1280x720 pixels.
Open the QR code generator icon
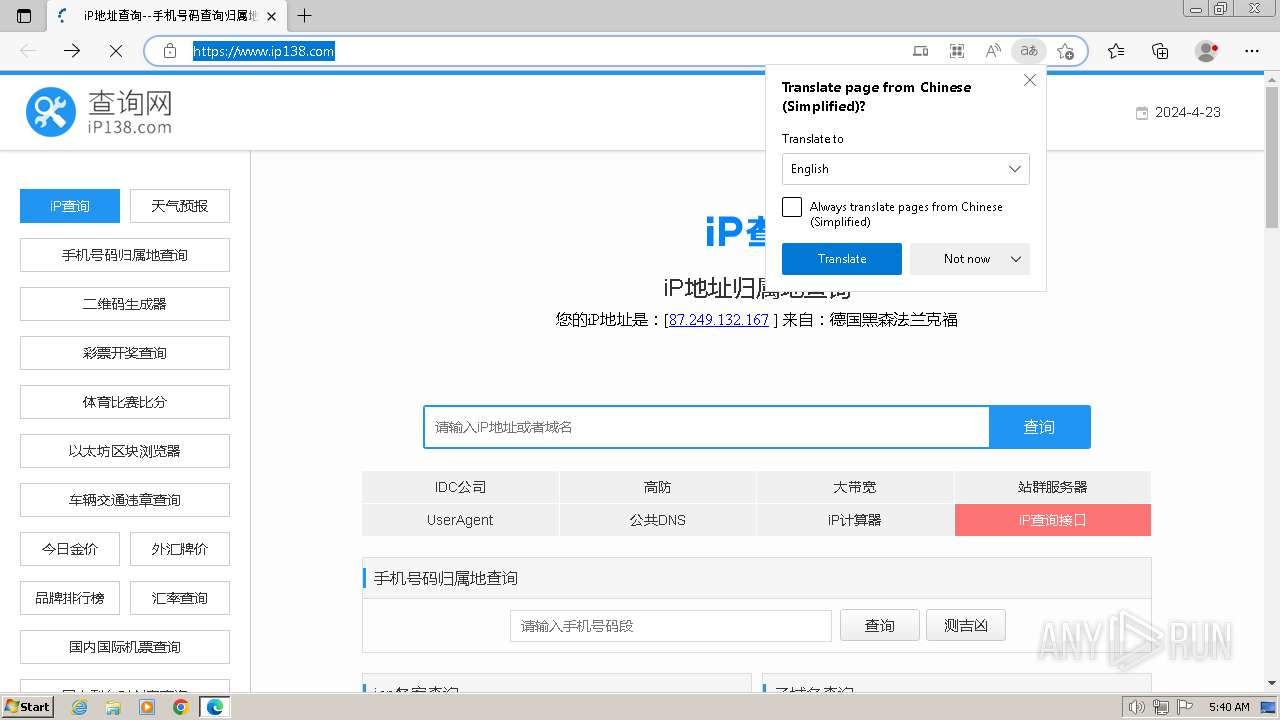tap(957, 51)
